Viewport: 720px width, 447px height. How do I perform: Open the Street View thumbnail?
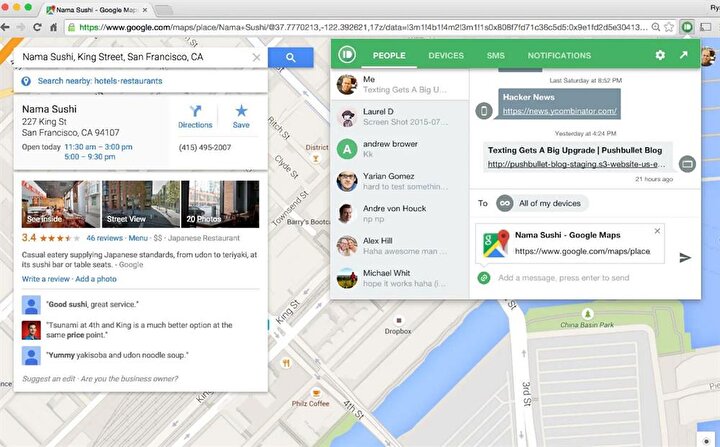point(141,204)
